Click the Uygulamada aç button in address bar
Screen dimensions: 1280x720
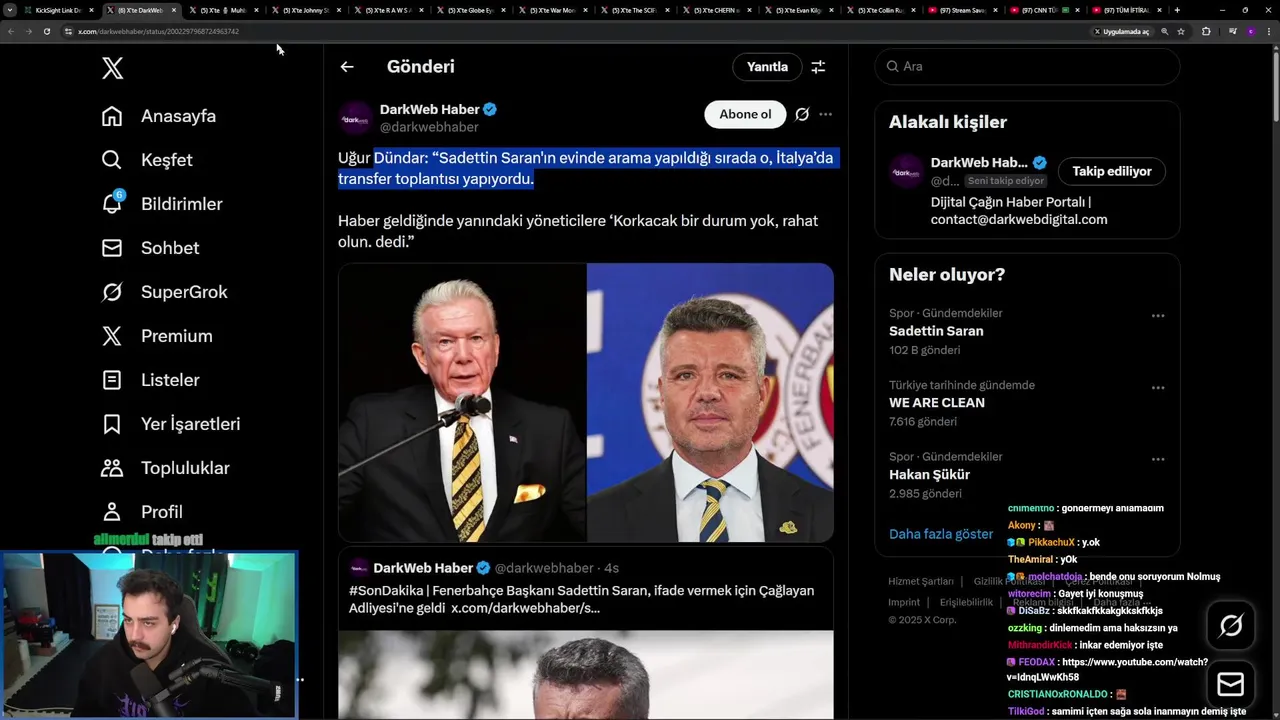(1122, 31)
